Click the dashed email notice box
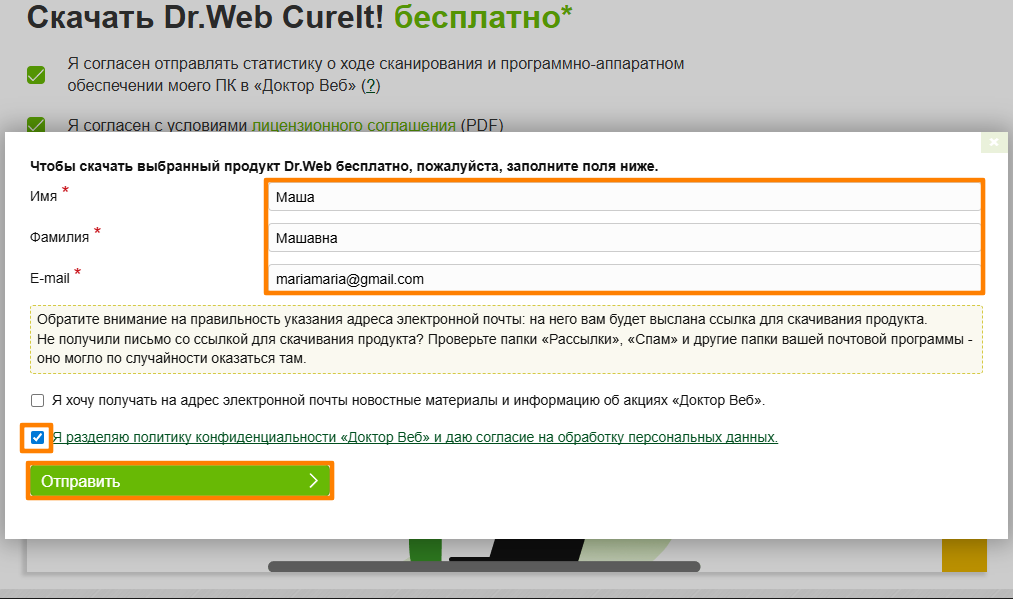1013x599 pixels. click(506, 339)
